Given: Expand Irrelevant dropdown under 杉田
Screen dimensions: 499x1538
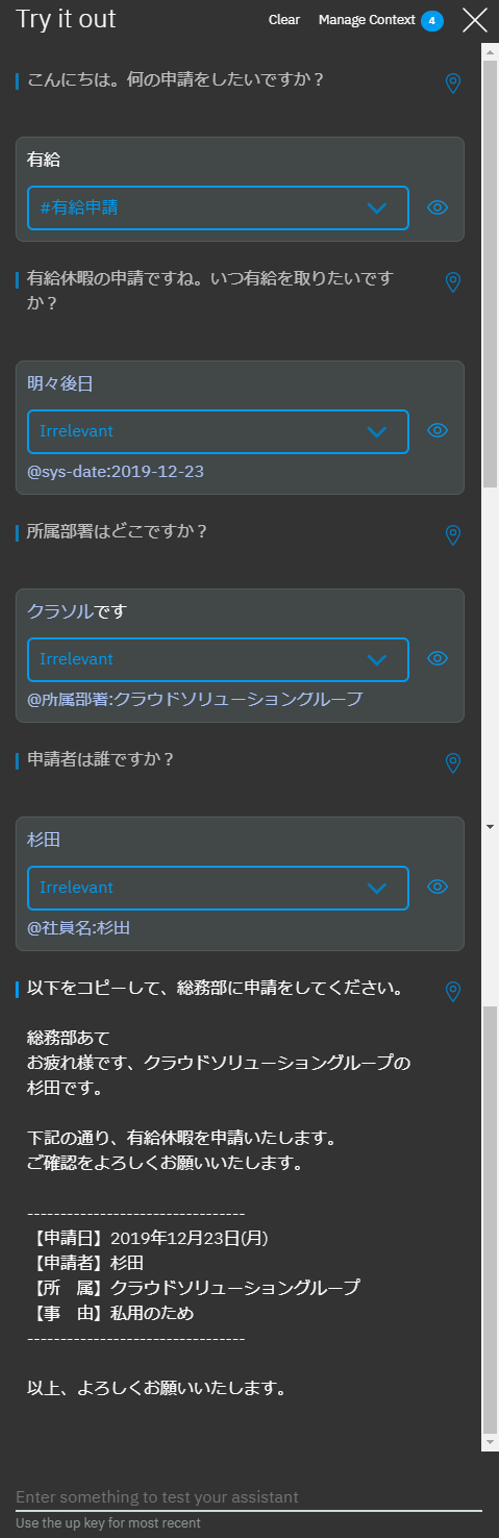Looking at the screenshot, I should 218,887.
